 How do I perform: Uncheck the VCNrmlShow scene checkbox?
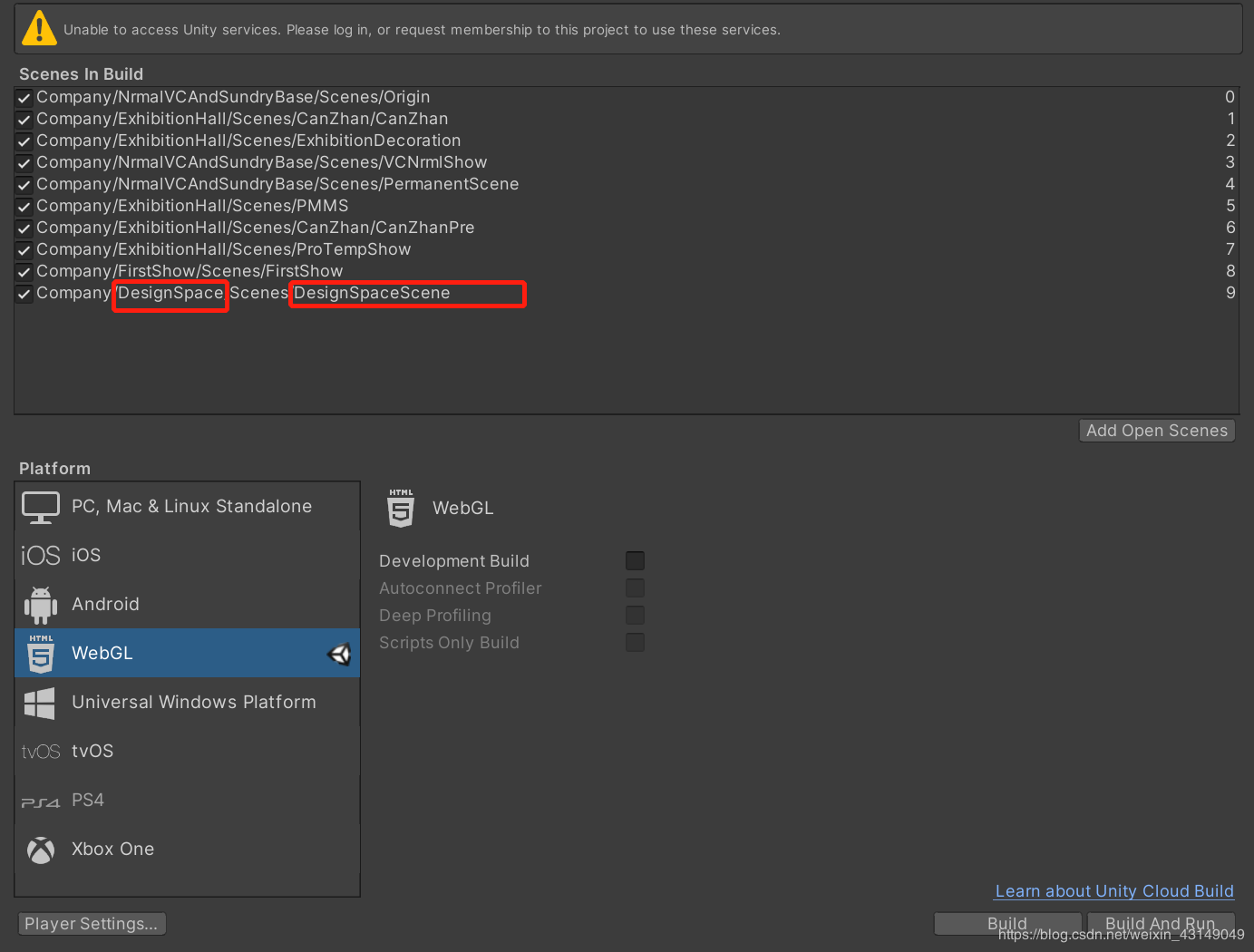[24, 163]
